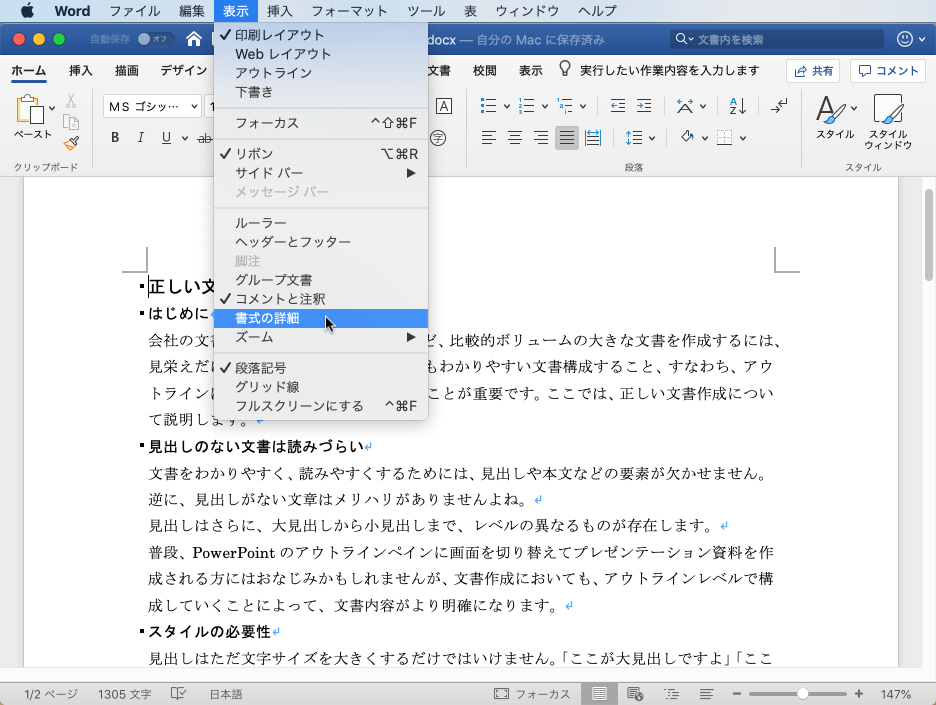Expand the numbering style arrow
The width and height of the screenshot is (936, 705).
pos(545,107)
